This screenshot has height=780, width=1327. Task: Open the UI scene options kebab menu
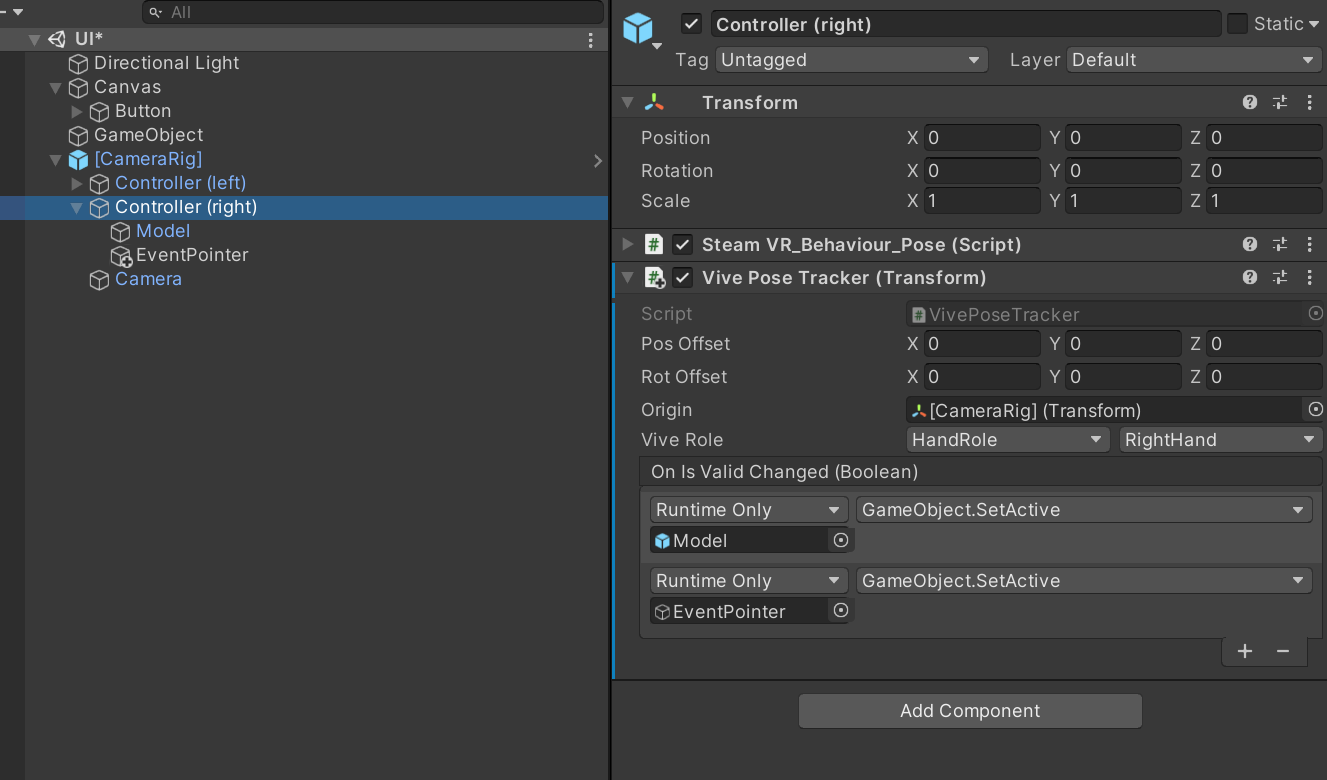tap(591, 40)
